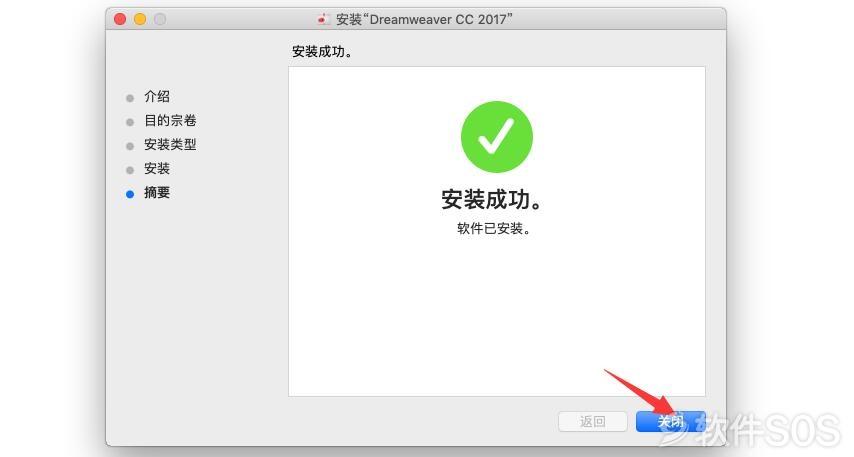Viewport: 854px width, 457px height.
Task: Click the blue bullet beside 摘要
Action: (x=130, y=194)
